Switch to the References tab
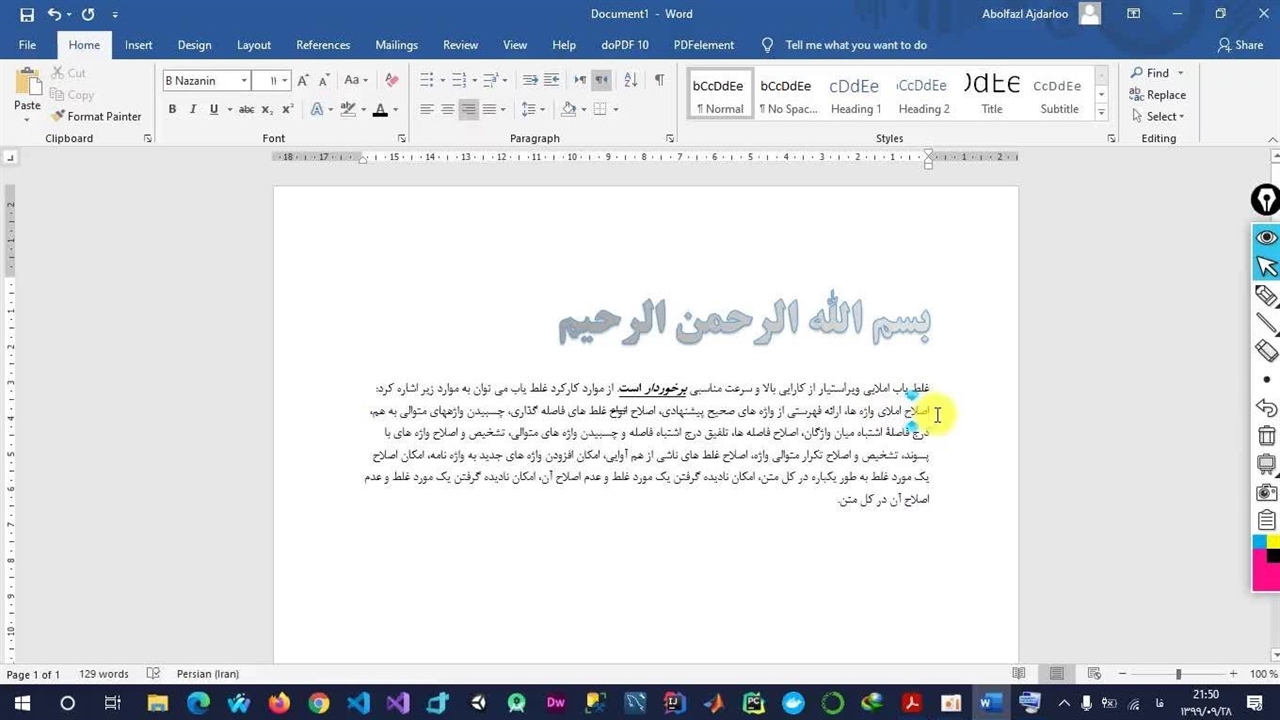 [322, 45]
